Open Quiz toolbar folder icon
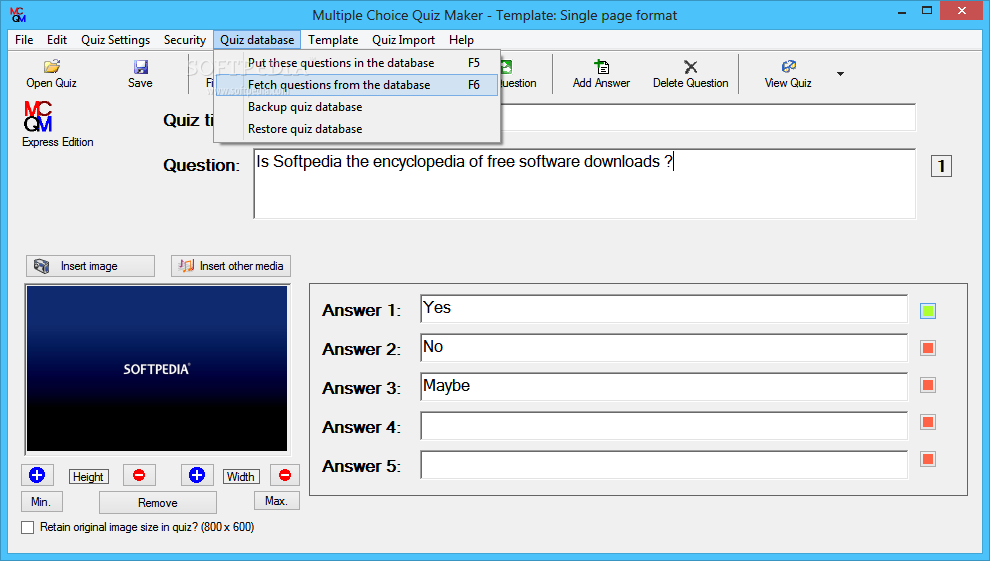Viewport: 990px width, 561px height. pos(52,66)
